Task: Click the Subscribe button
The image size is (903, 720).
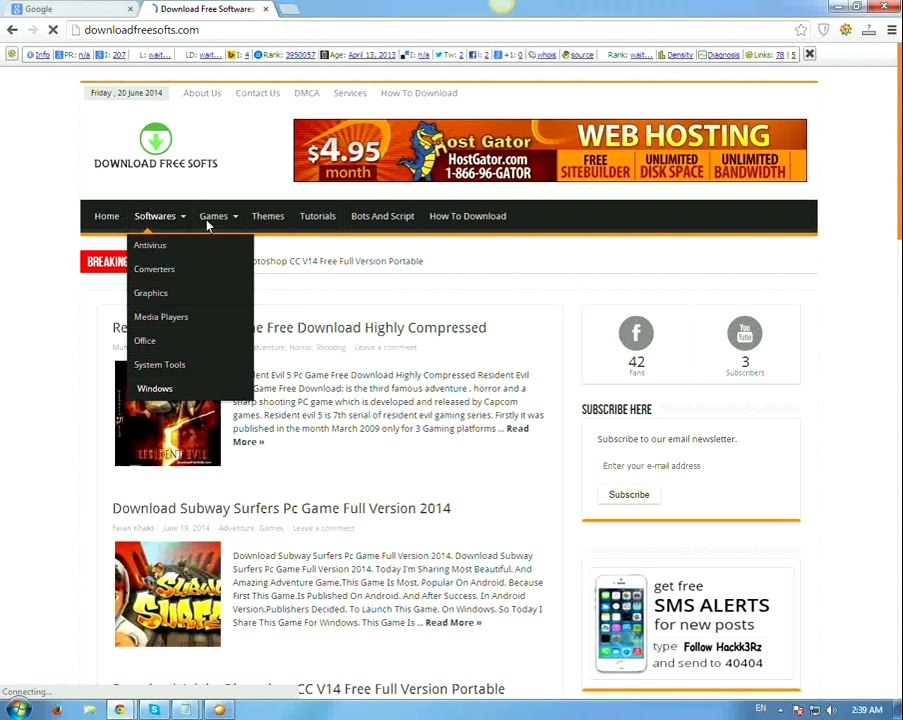Action: 629,495
